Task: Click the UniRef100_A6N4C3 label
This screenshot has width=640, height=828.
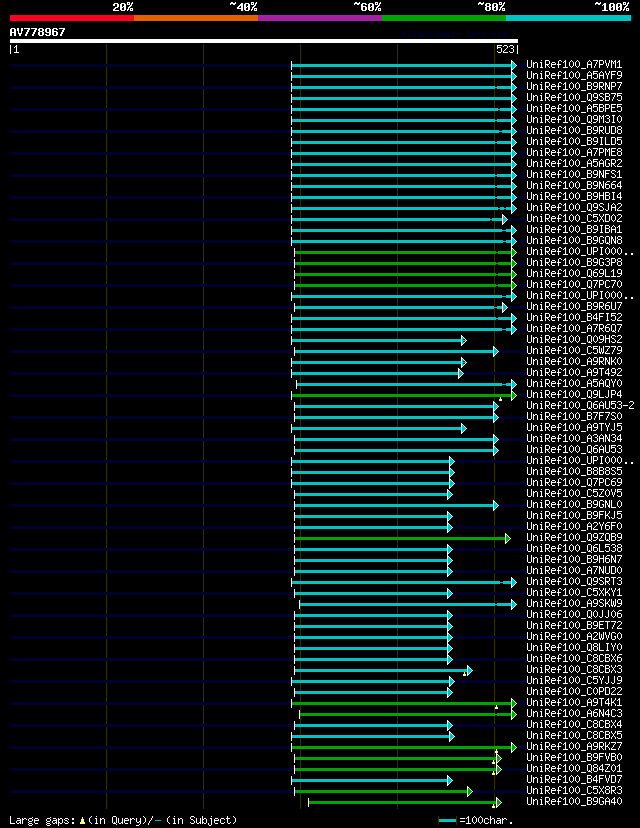Action: [x=574, y=713]
